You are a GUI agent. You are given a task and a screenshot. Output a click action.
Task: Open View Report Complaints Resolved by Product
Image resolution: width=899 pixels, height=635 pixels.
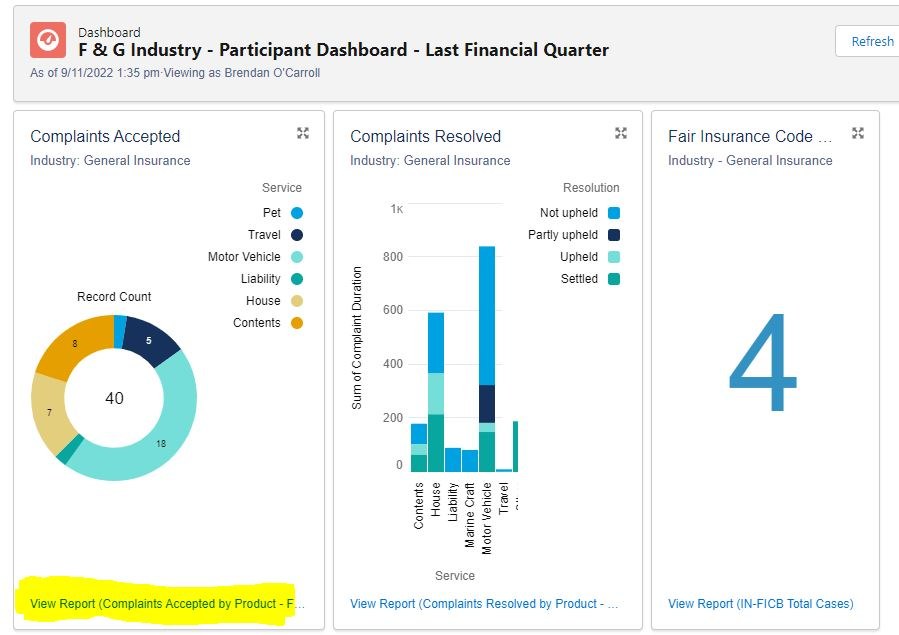click(484, 603)
